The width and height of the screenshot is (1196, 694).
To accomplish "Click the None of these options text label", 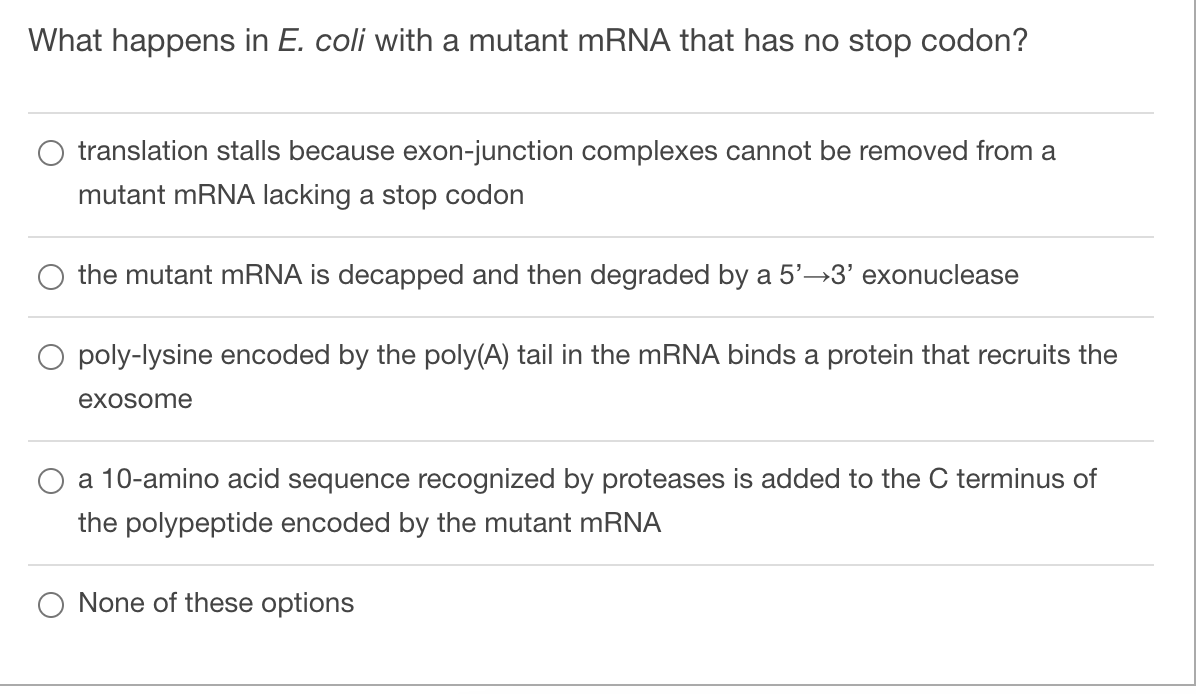I will 215,603.
